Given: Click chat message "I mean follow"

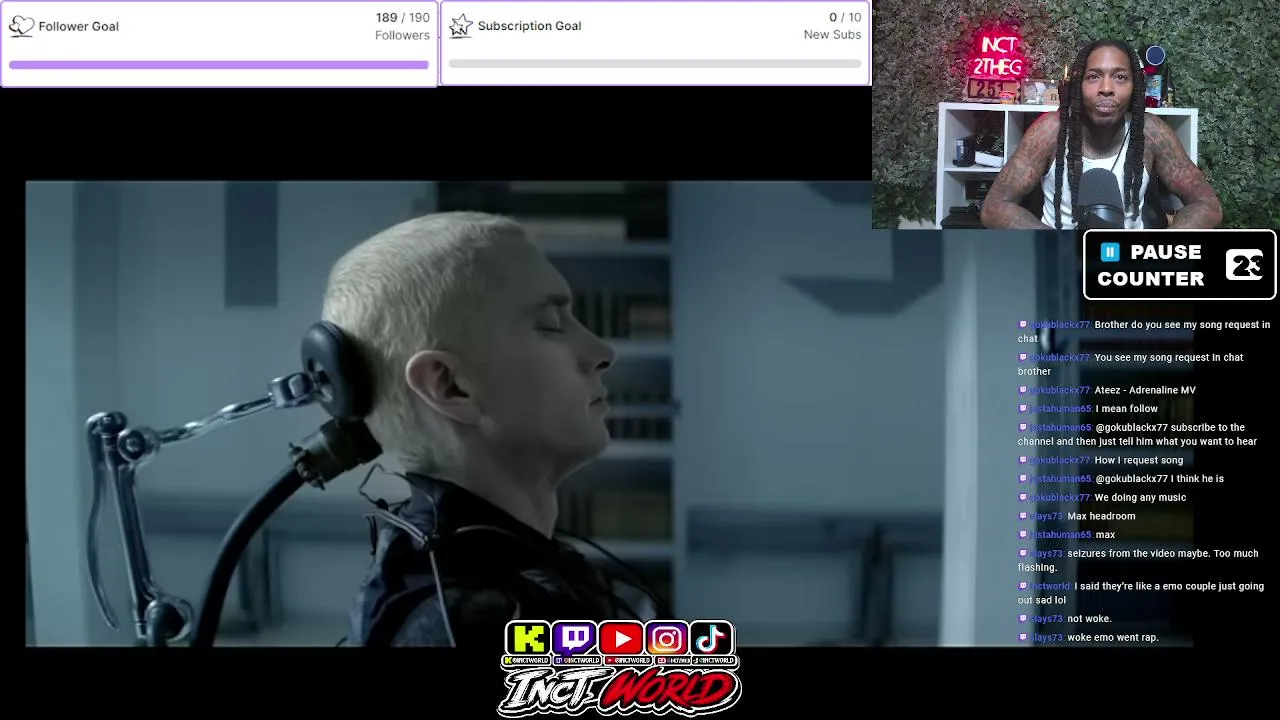Looking at the screenshot, I should [1126, 409].
